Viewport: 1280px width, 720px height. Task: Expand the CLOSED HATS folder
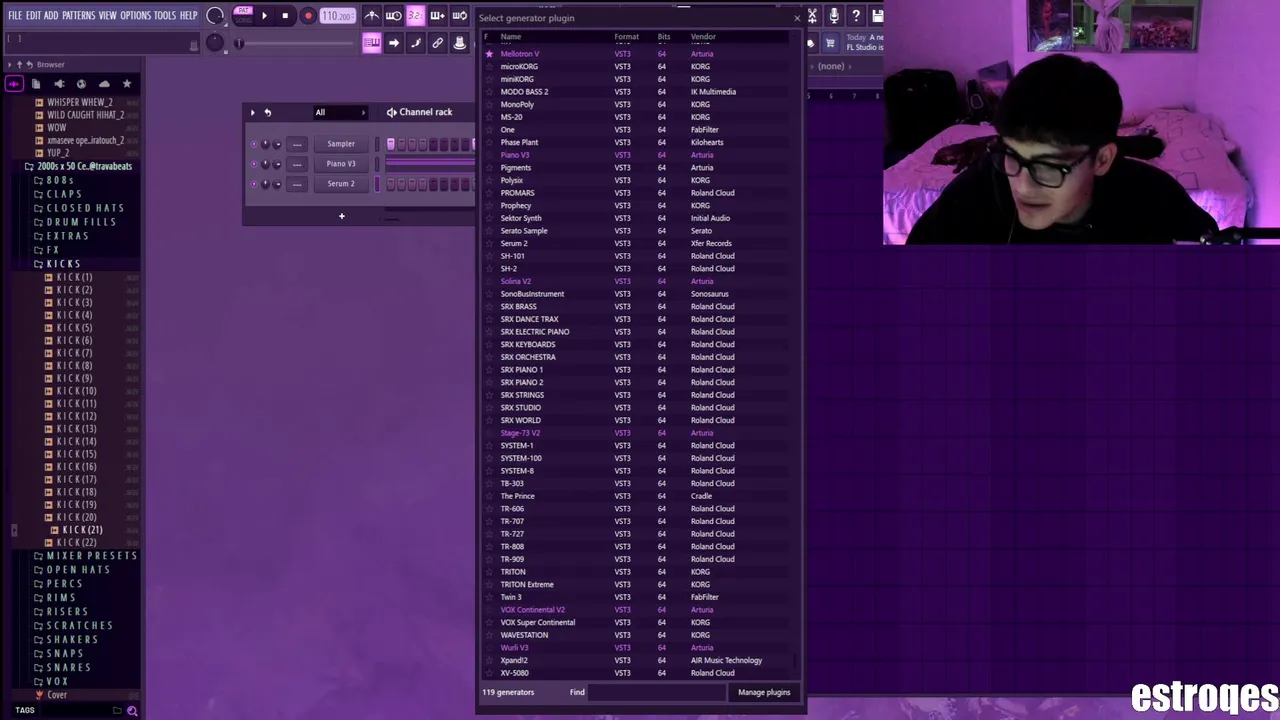(x=85, y=208)
